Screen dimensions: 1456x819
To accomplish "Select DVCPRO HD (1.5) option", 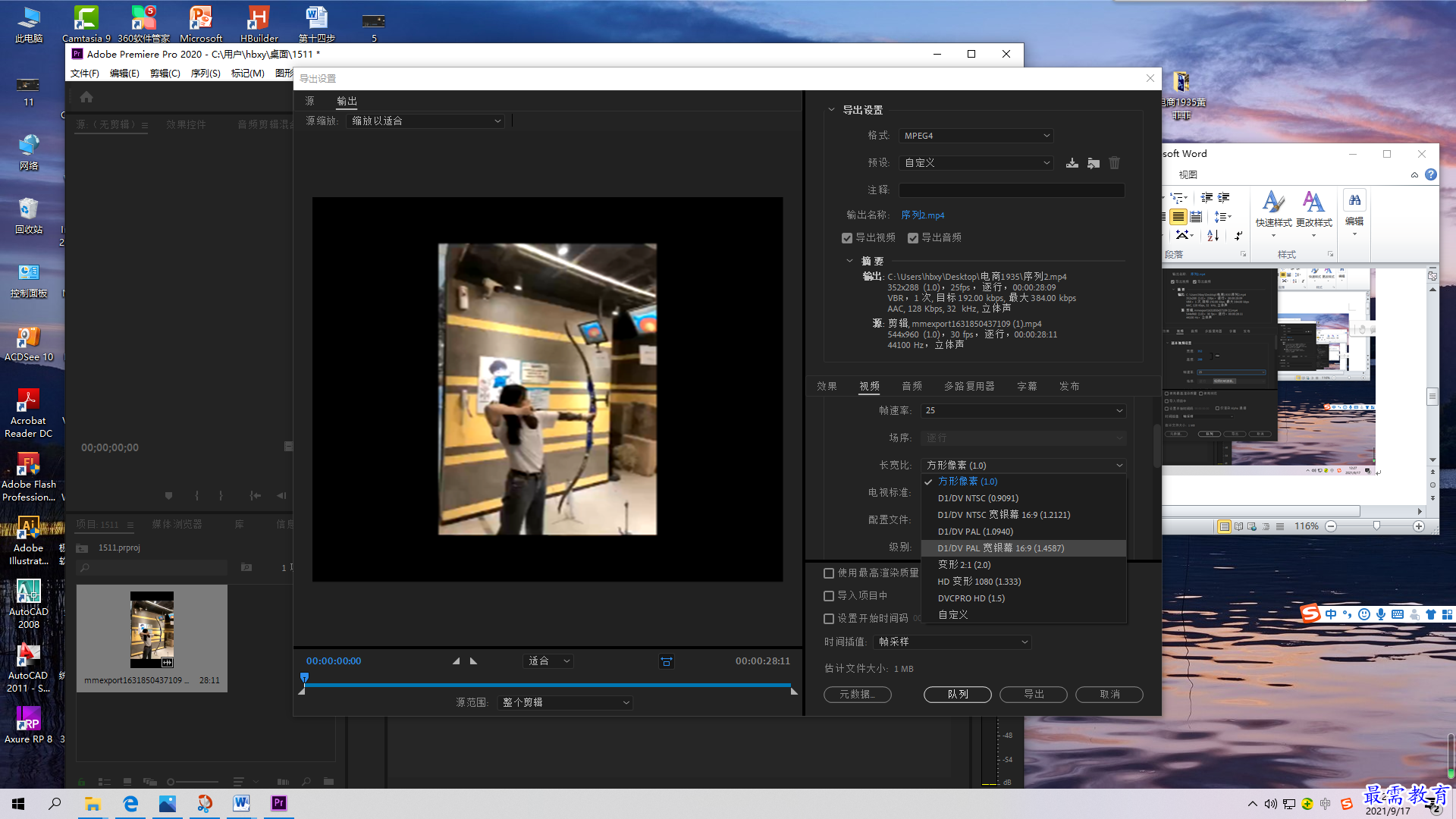I will point(1023,598).
